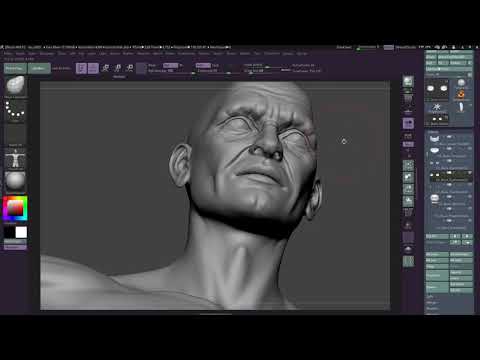Click the Delete subtool button
This screenshot has height=360, width=480.
click(437, 287)
